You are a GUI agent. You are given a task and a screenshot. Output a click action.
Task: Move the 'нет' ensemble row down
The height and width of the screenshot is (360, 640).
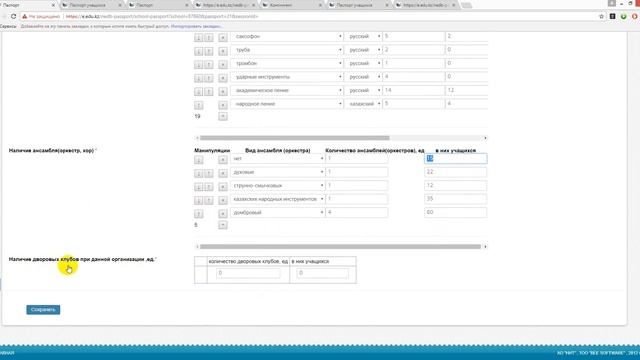click(199, 160)
